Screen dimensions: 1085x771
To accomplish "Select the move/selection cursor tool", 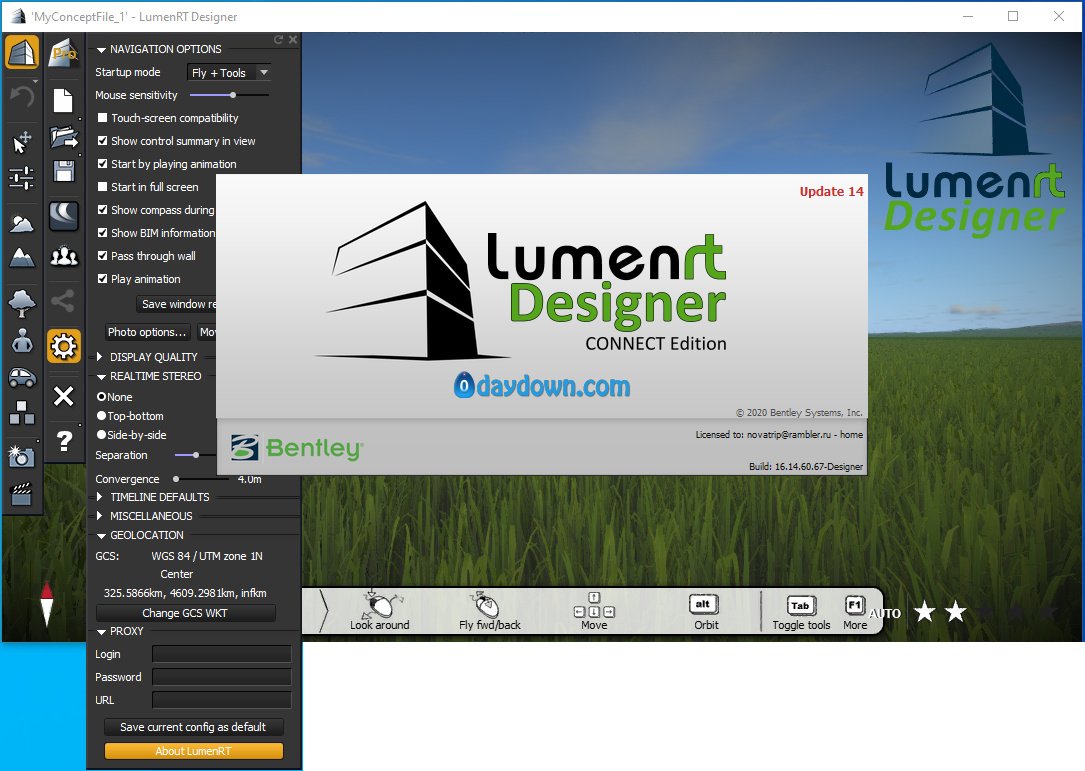I will click(21, 142).
